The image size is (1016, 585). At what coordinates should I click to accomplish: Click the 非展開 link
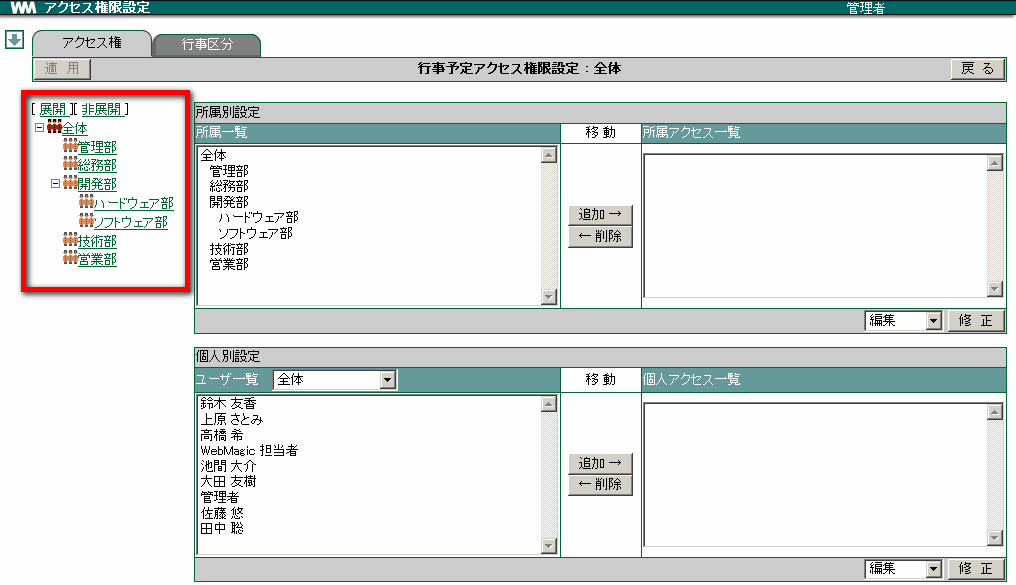[x=101, y=109]
